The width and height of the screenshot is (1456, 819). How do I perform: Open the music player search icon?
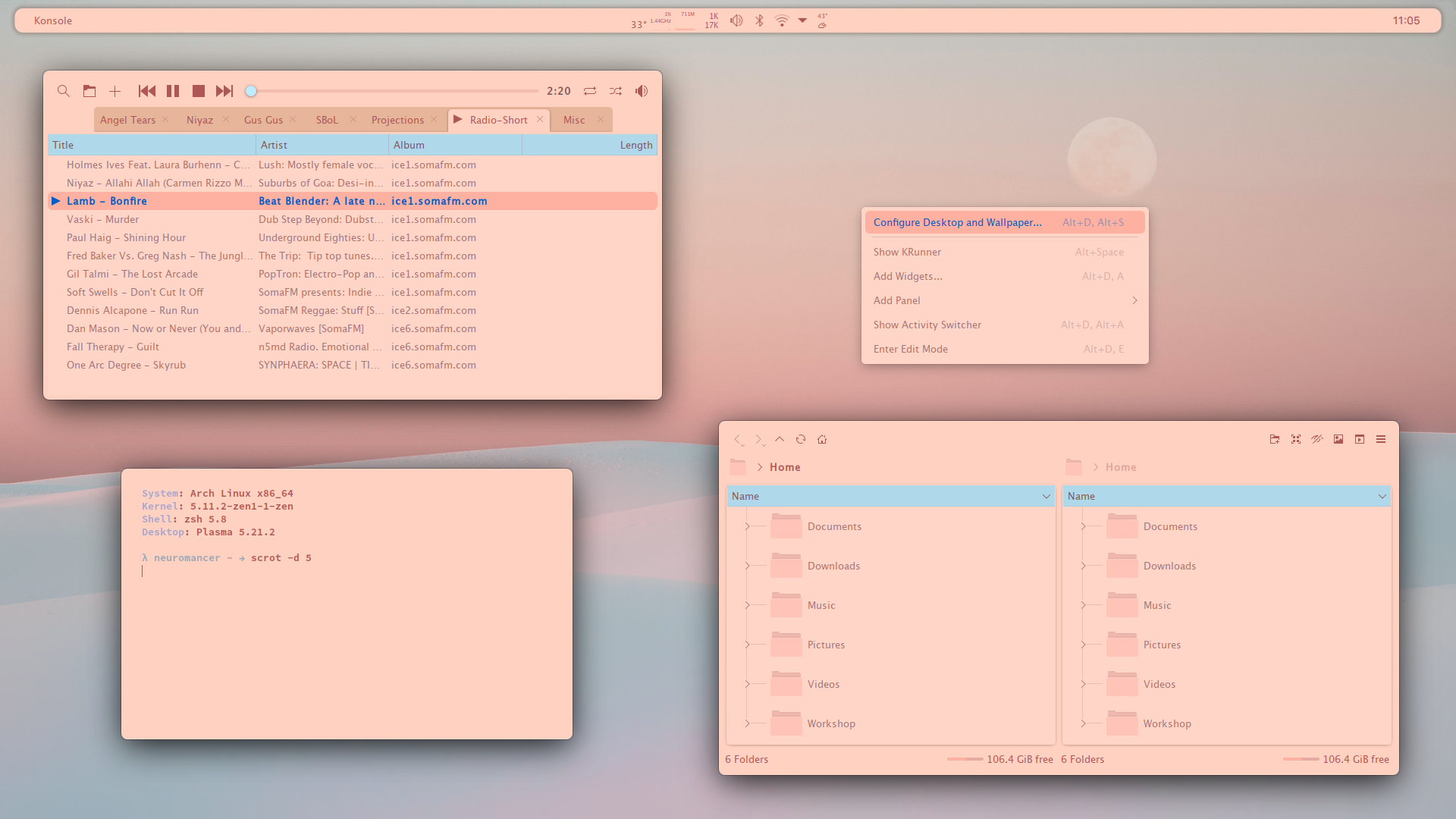click(64, 91)
